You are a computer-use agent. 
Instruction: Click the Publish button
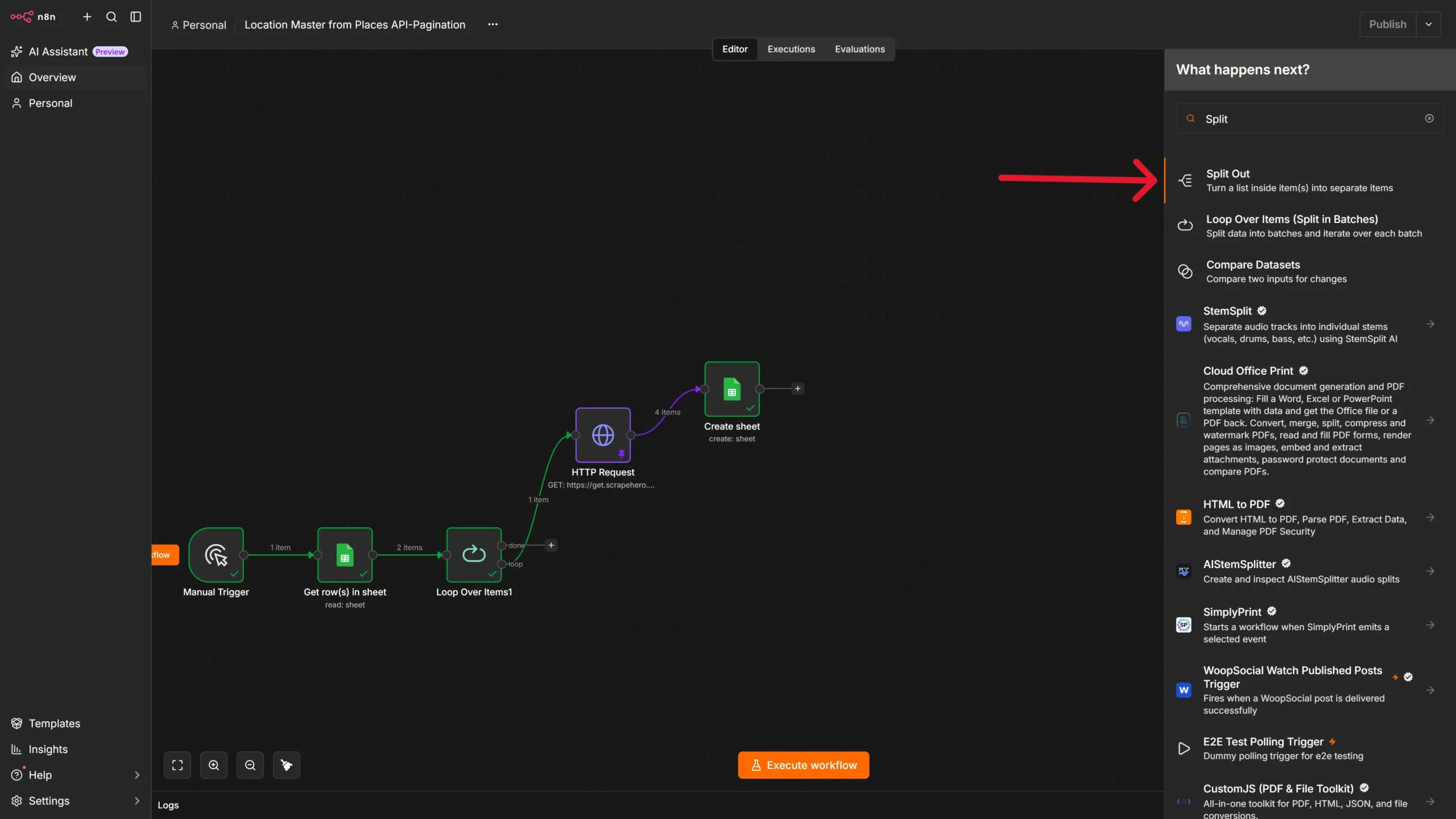[1388, 24]
